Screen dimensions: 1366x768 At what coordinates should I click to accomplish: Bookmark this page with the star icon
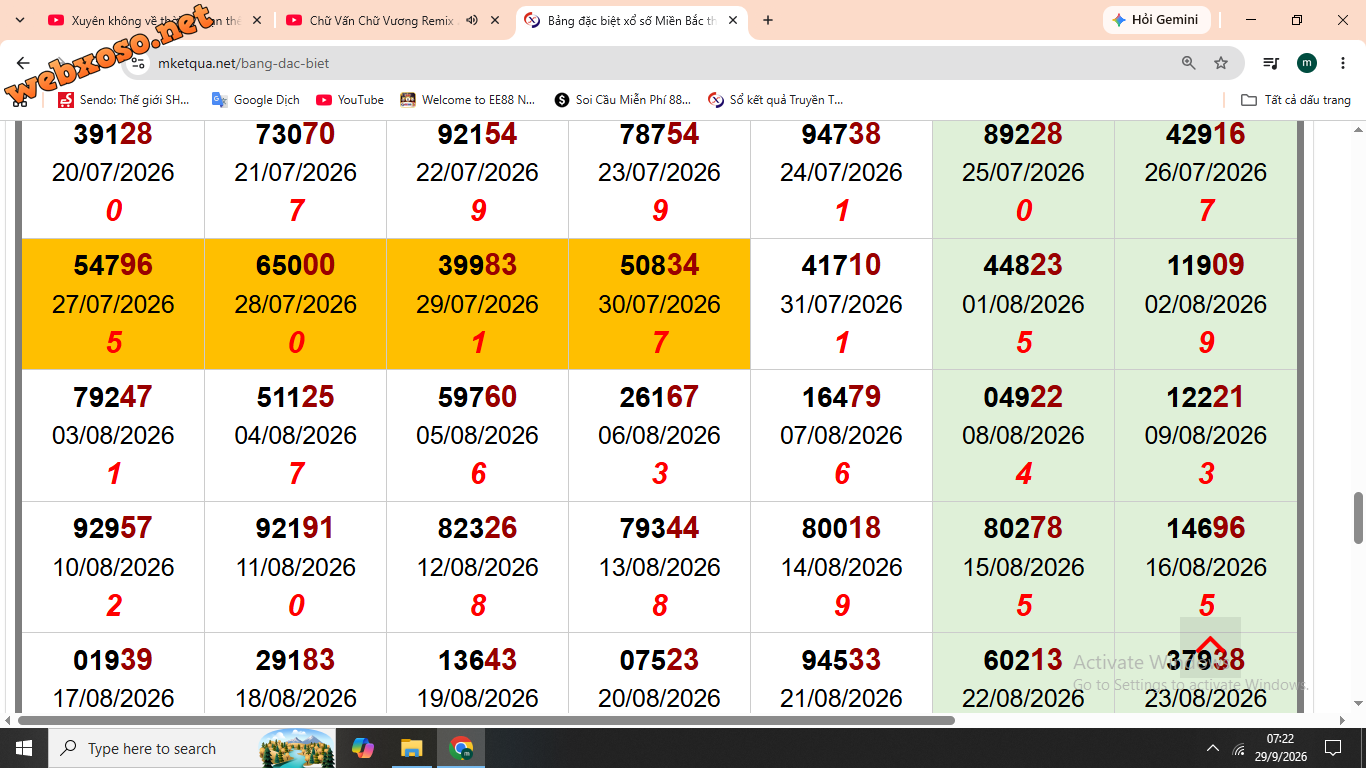tap(1221, 63)
